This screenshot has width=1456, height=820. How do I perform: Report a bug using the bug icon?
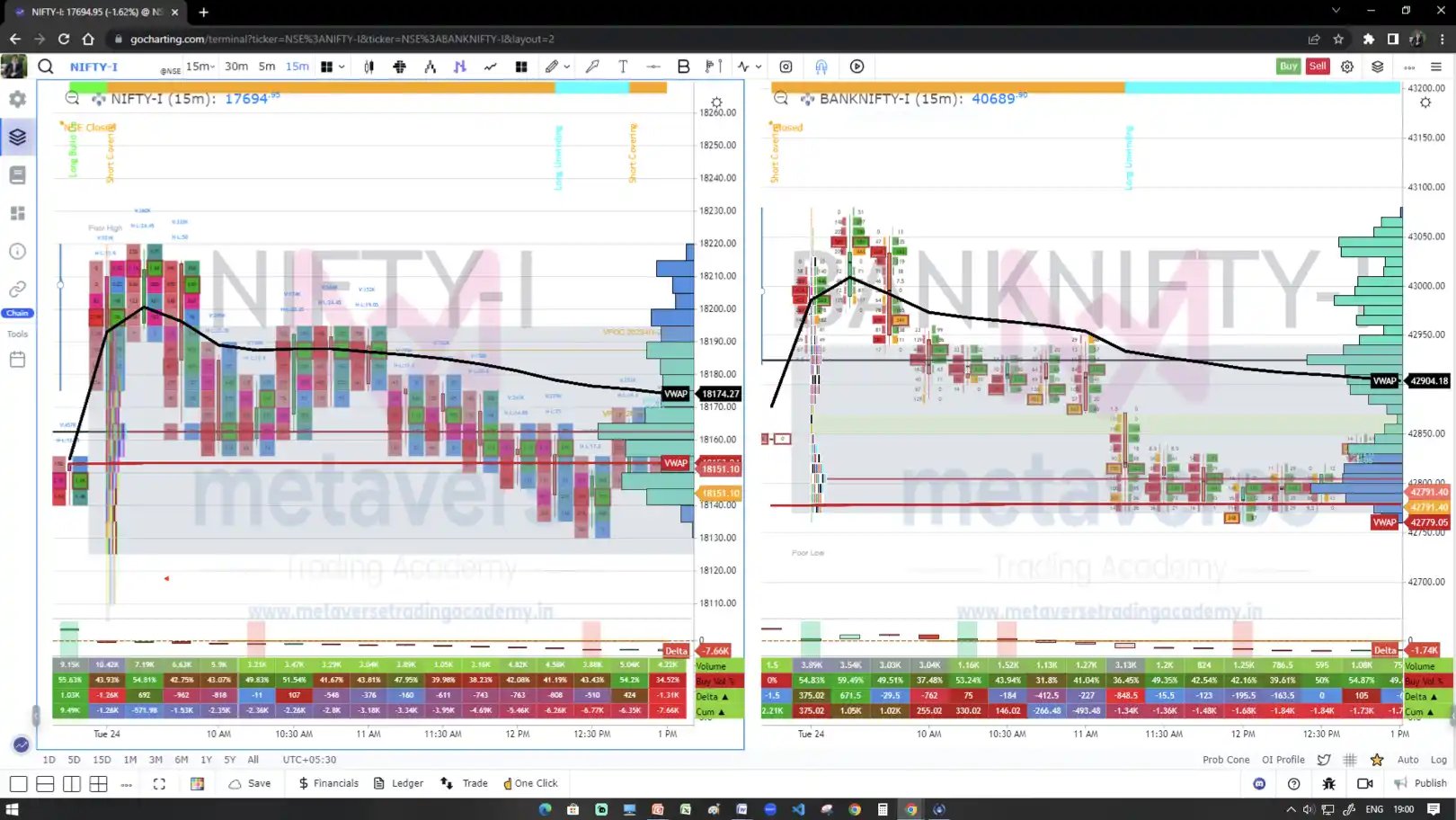coord(1328,783)
